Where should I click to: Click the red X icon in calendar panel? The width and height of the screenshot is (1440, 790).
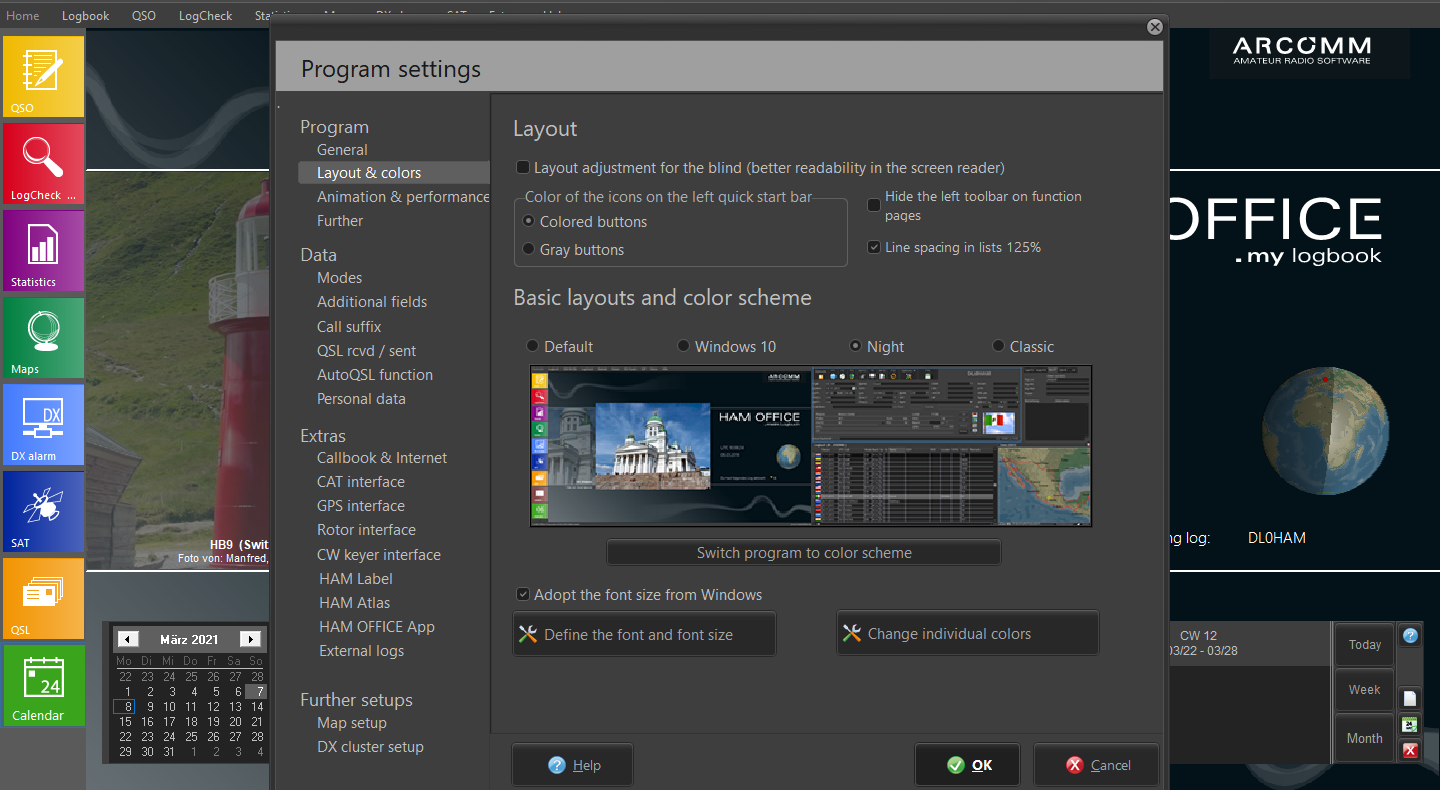[1410, 750]
